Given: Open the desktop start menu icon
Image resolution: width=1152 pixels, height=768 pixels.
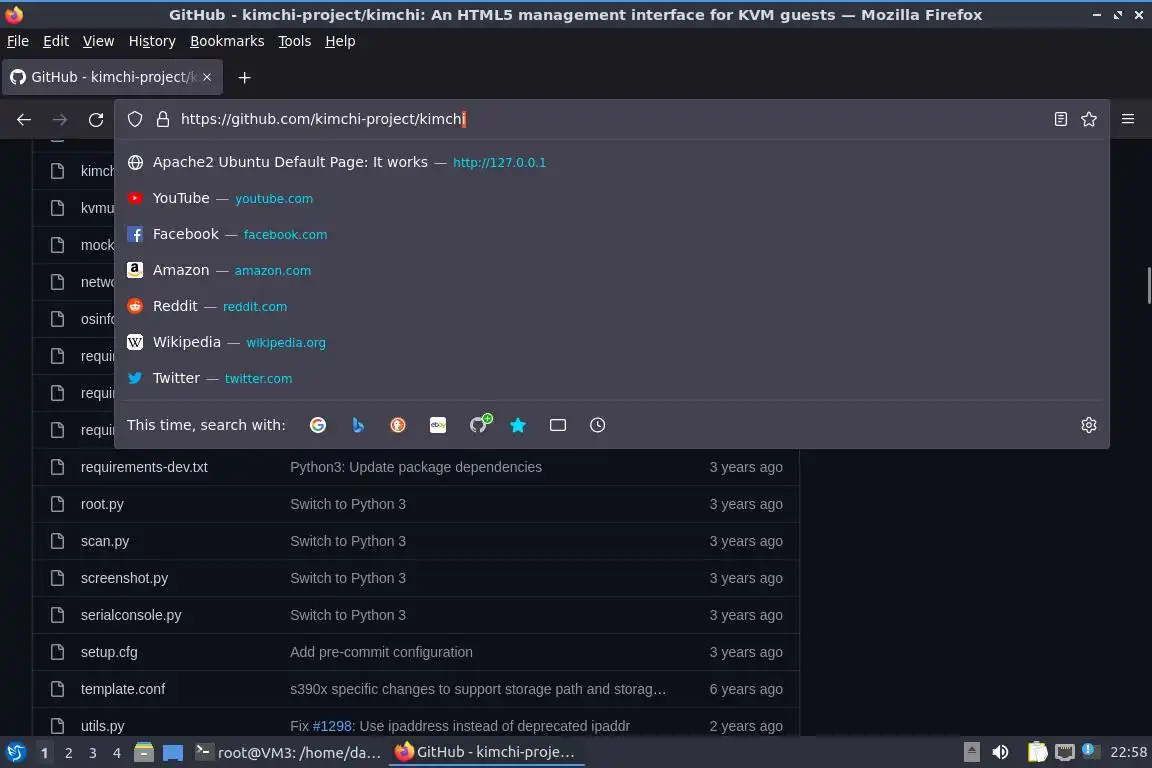Looking at the screenshot, I should pos(15,753).
